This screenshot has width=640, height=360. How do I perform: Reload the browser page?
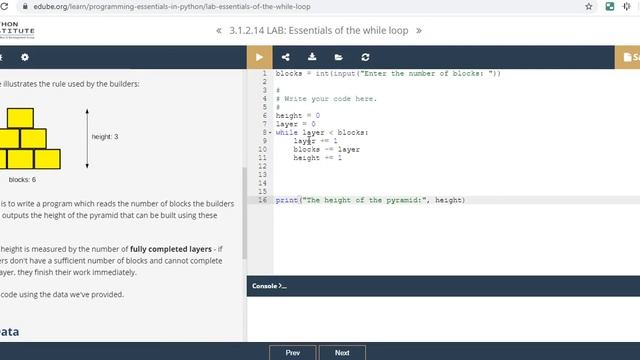tap(4, 7)
